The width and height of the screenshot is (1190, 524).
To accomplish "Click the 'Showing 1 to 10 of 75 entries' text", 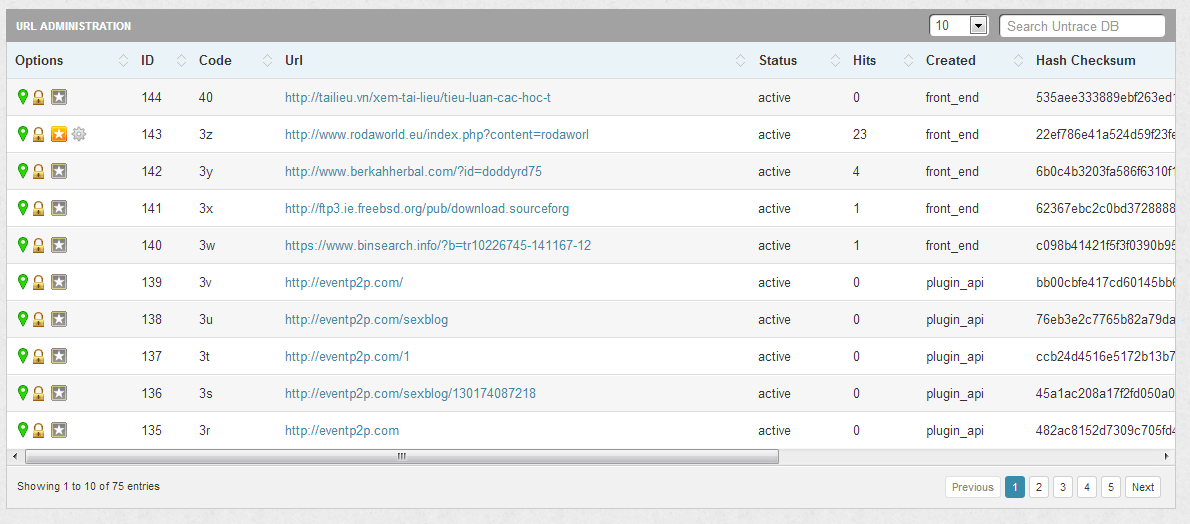I will (x=89, y=486).
